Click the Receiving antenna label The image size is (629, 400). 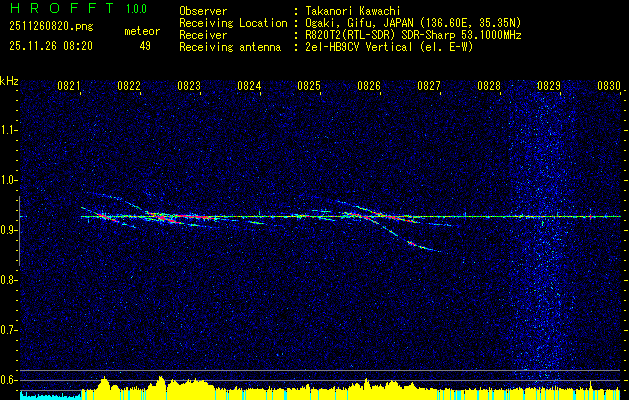[x=230, y=47]
